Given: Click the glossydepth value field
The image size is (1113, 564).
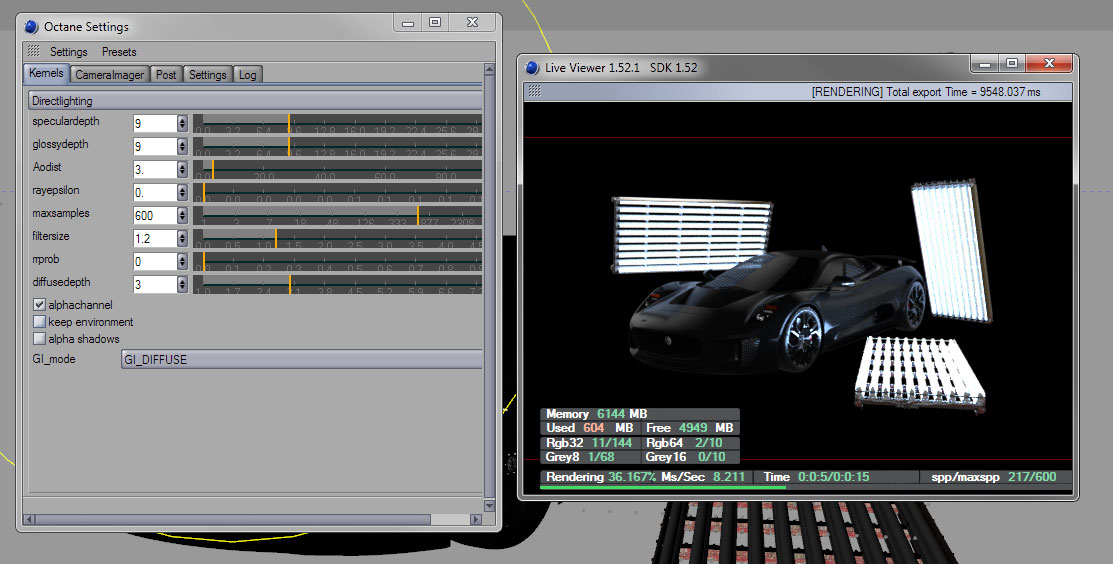Looking at the screenshot, I should point(155,146).
